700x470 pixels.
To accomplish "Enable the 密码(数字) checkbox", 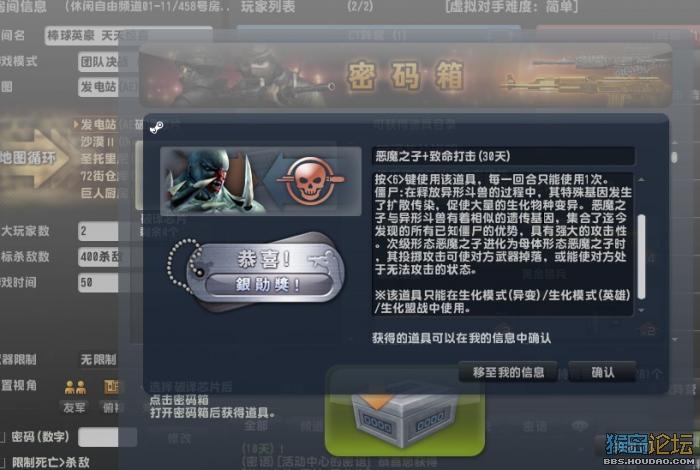I will coord(1,437).
